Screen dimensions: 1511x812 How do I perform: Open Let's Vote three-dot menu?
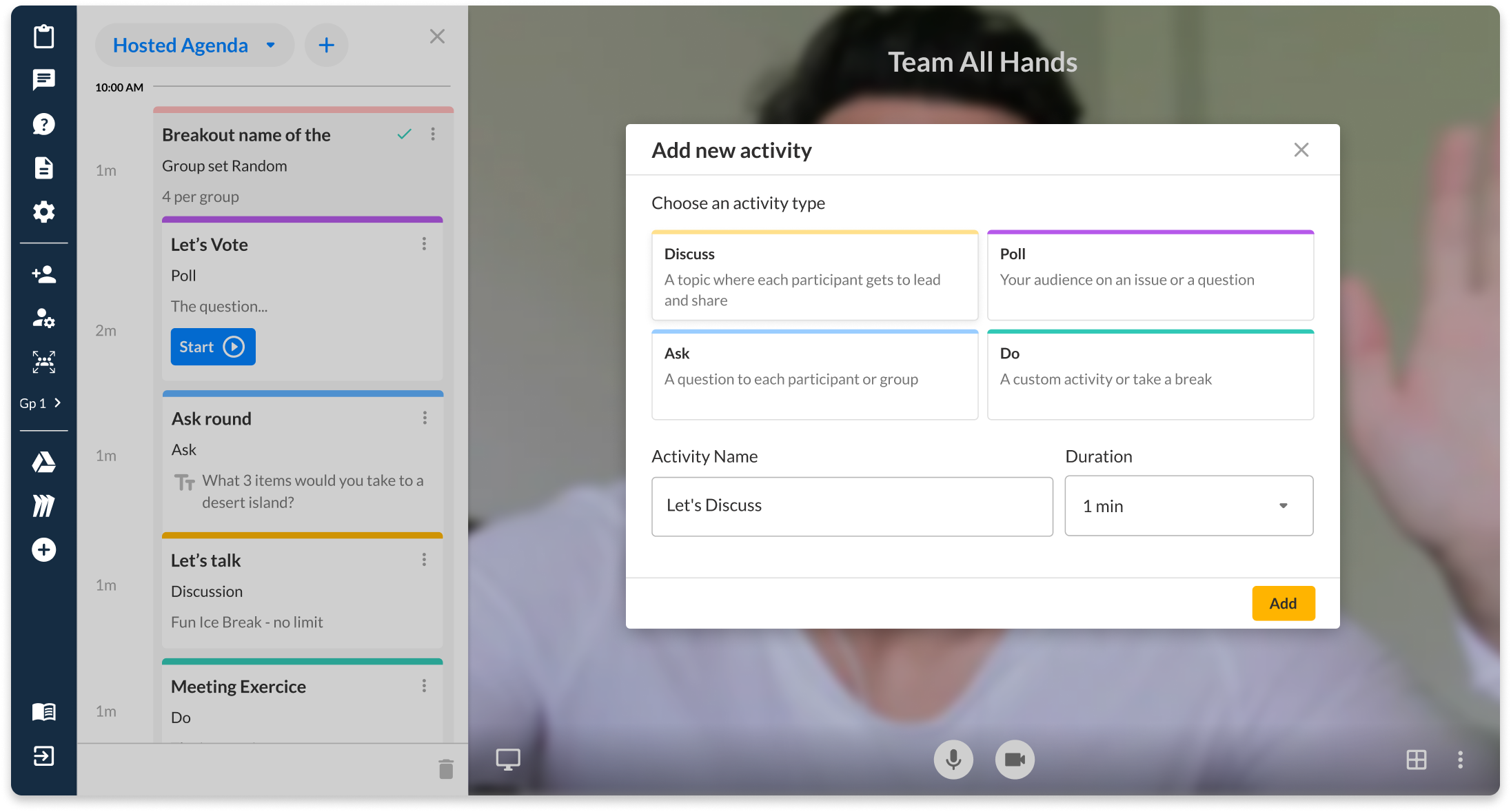coord(424,244)
